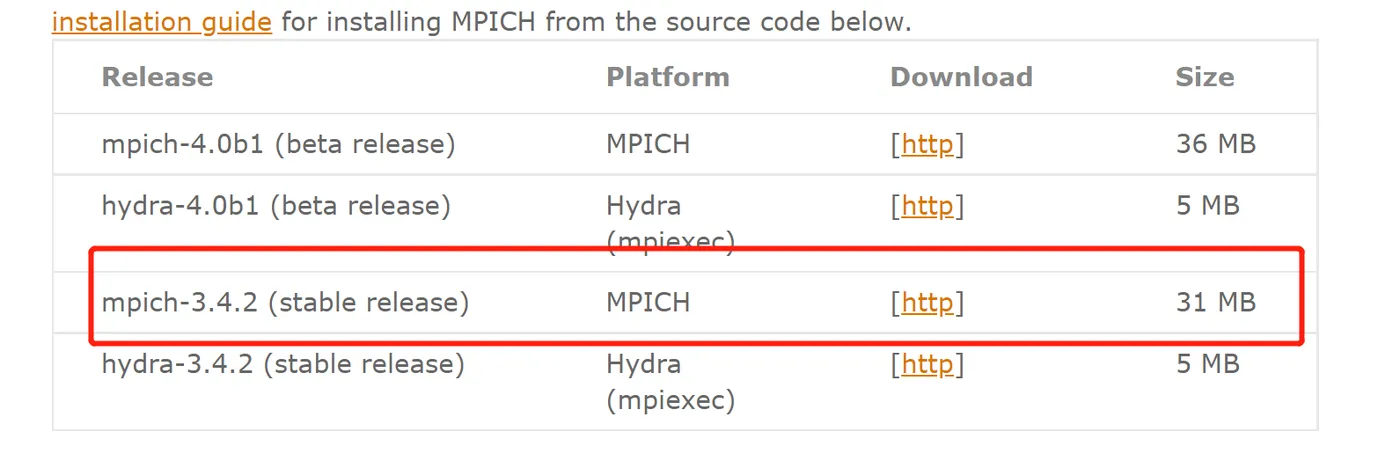Click 5 MB size in hydra-3.4.2 row
The height and width of the screenshot is (461, 1400).
pyautogui.click(x=1207, y=364)
